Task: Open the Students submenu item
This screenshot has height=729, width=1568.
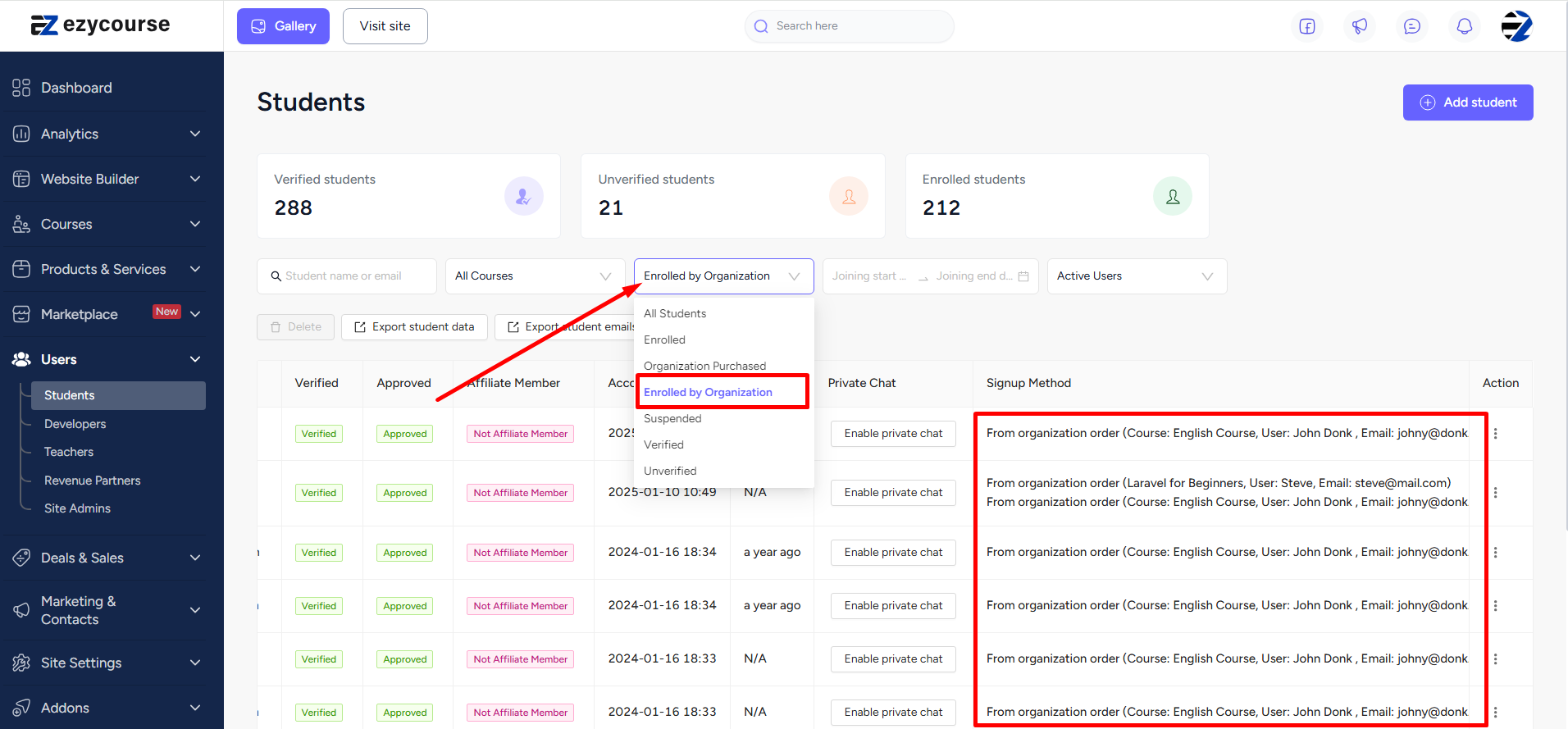Action: 118,395
